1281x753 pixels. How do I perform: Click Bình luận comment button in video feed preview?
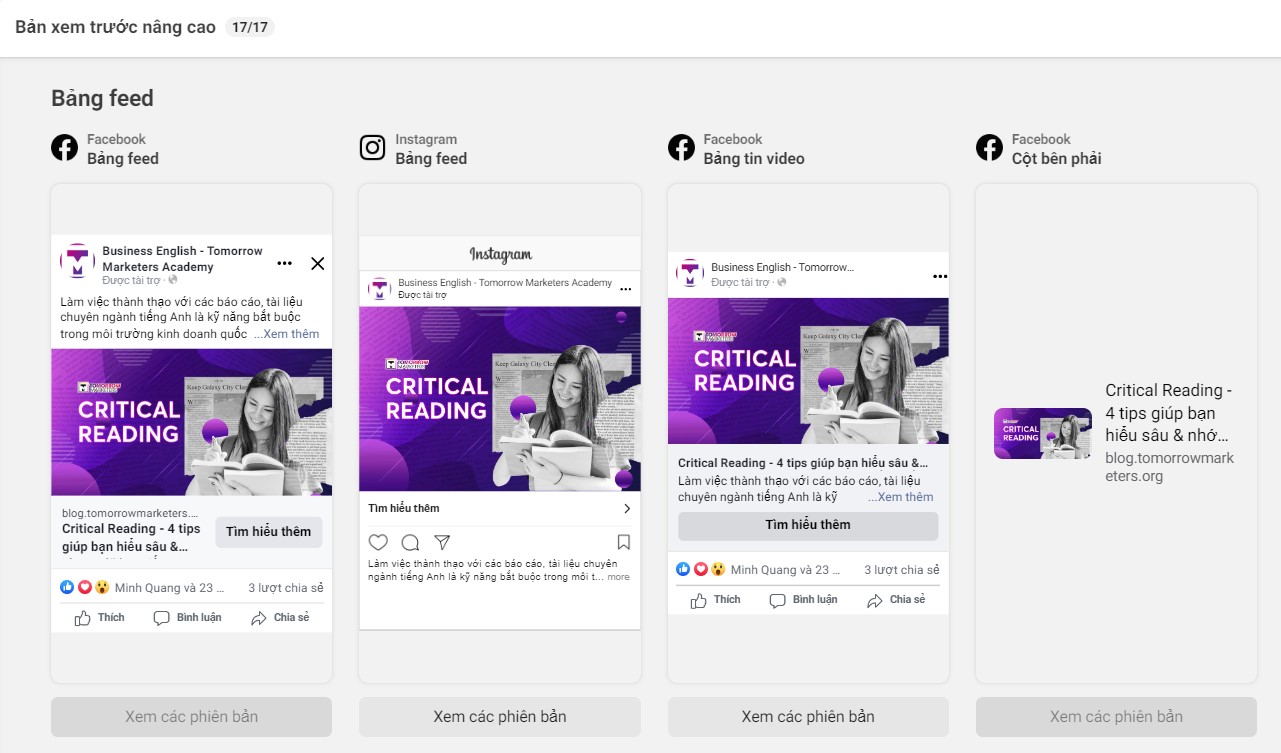[804, 600]
